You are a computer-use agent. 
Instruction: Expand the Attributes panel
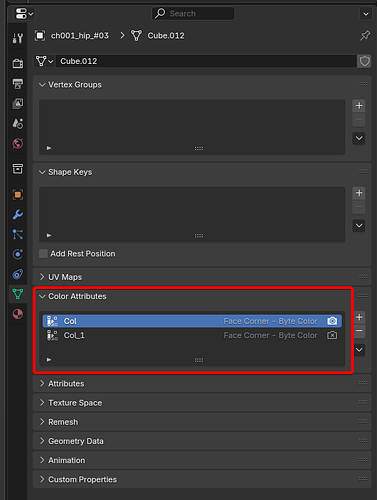click(x=42, y=384)
